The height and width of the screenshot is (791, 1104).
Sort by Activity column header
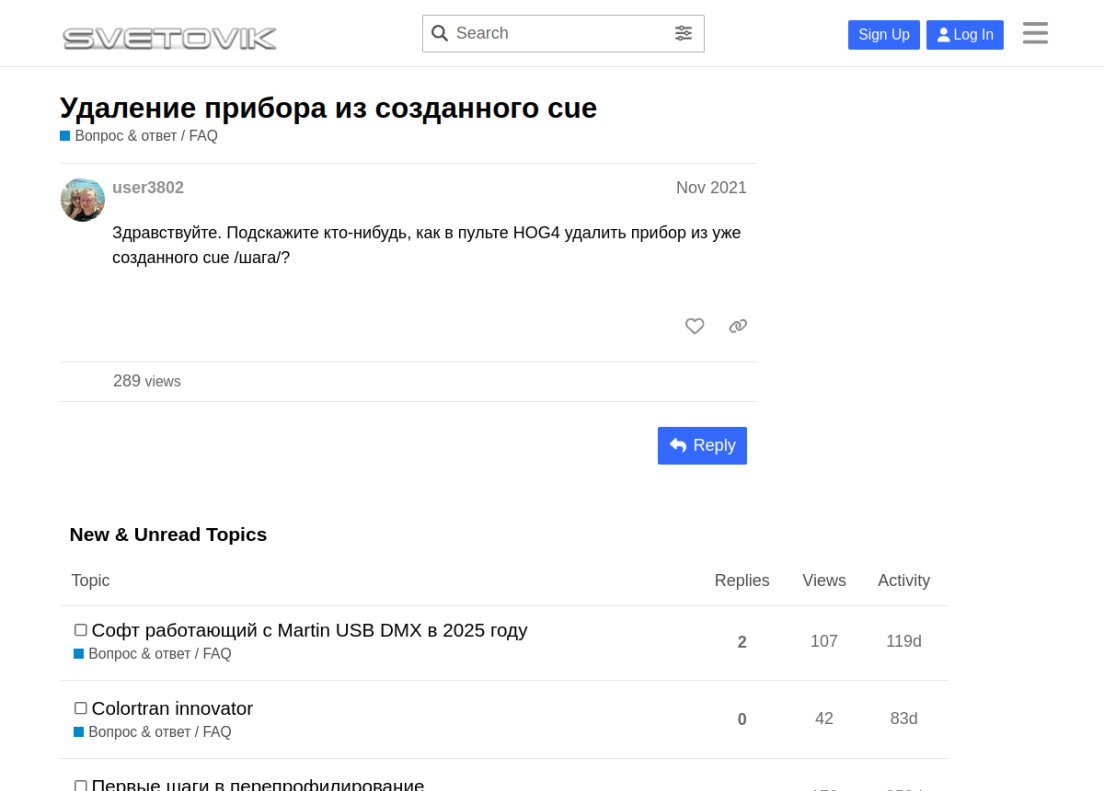903,580
